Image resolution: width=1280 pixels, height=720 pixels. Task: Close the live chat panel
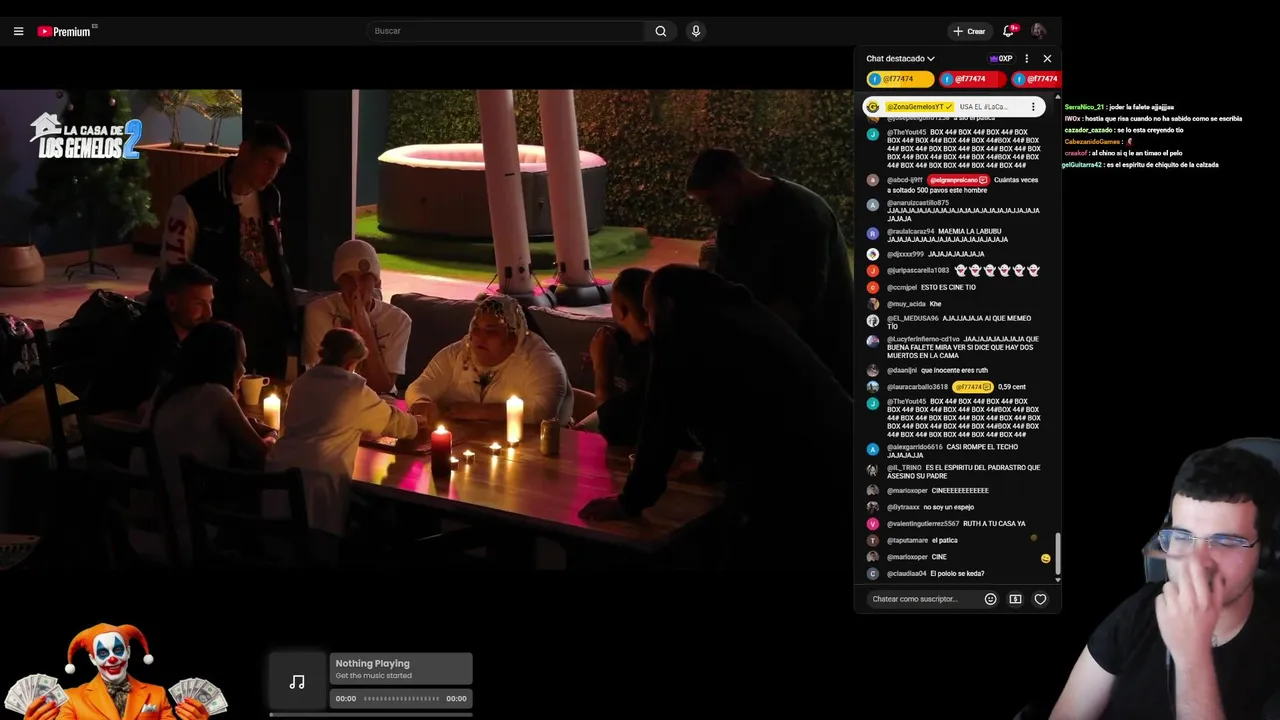coord(1047,59)
